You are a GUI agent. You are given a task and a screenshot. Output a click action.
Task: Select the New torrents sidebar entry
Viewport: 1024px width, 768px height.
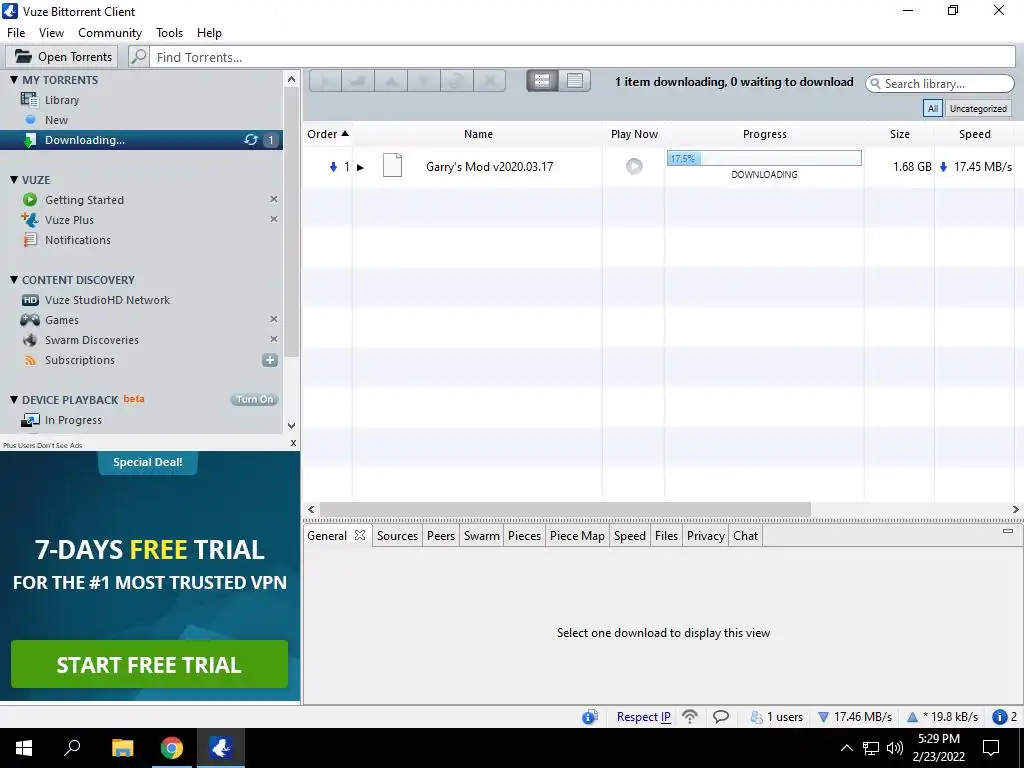141,120
